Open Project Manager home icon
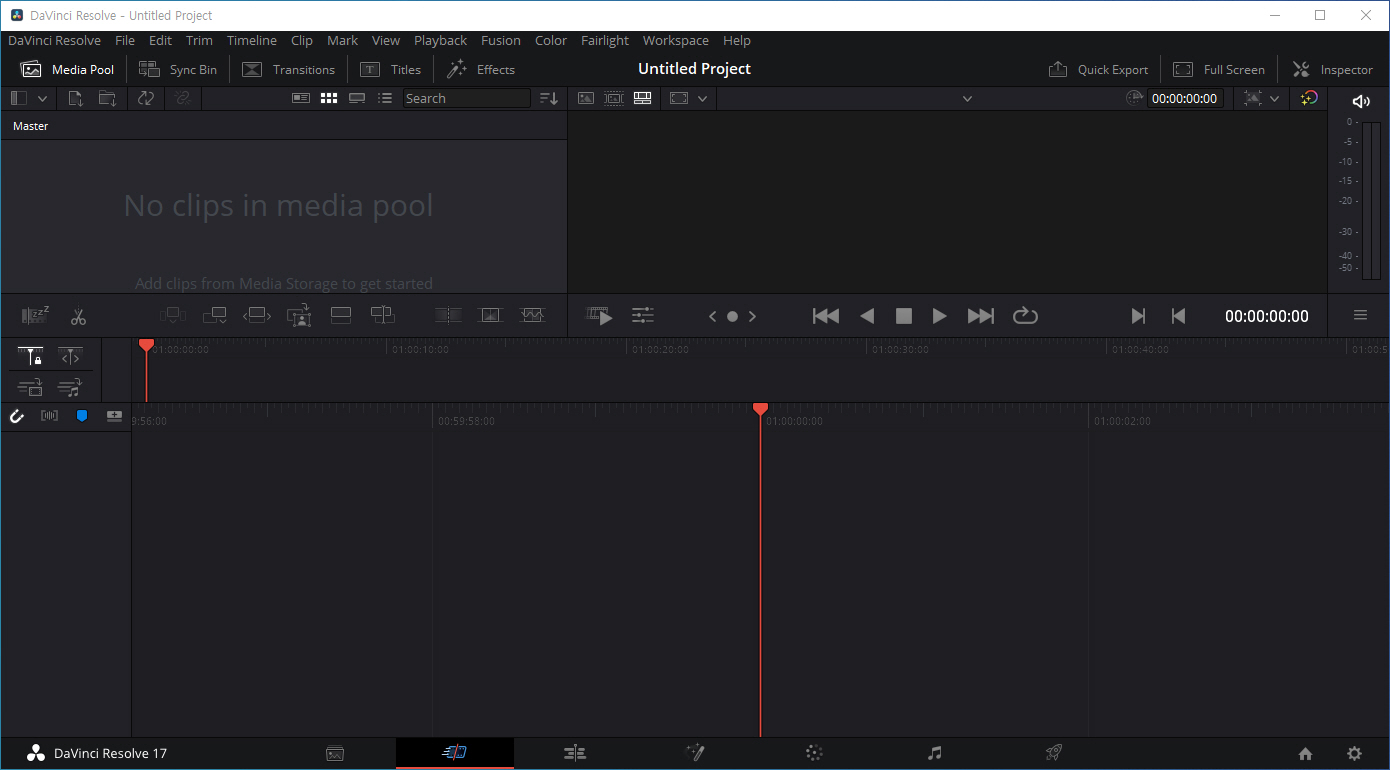Image resolution: width=1390 pixels, height=770 pixels. click(1305, 754)
